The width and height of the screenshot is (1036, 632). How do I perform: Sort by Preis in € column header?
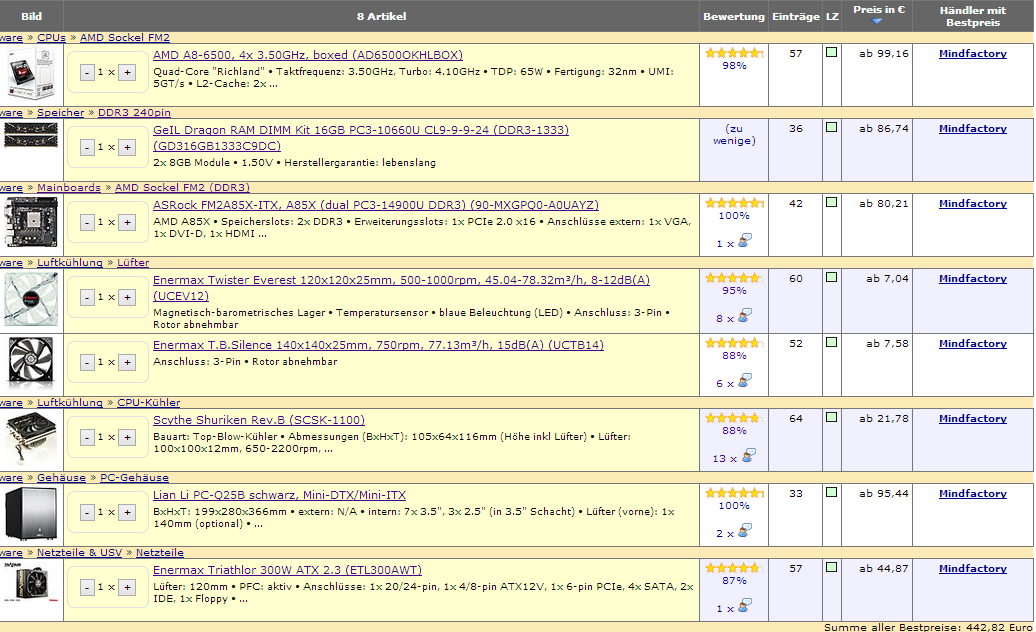point(879,10)
